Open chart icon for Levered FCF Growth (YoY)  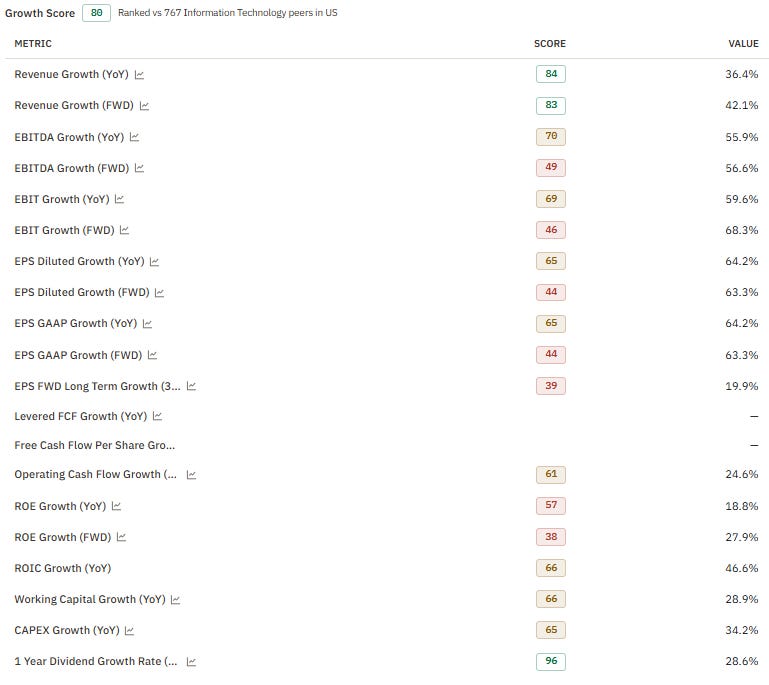157,416
